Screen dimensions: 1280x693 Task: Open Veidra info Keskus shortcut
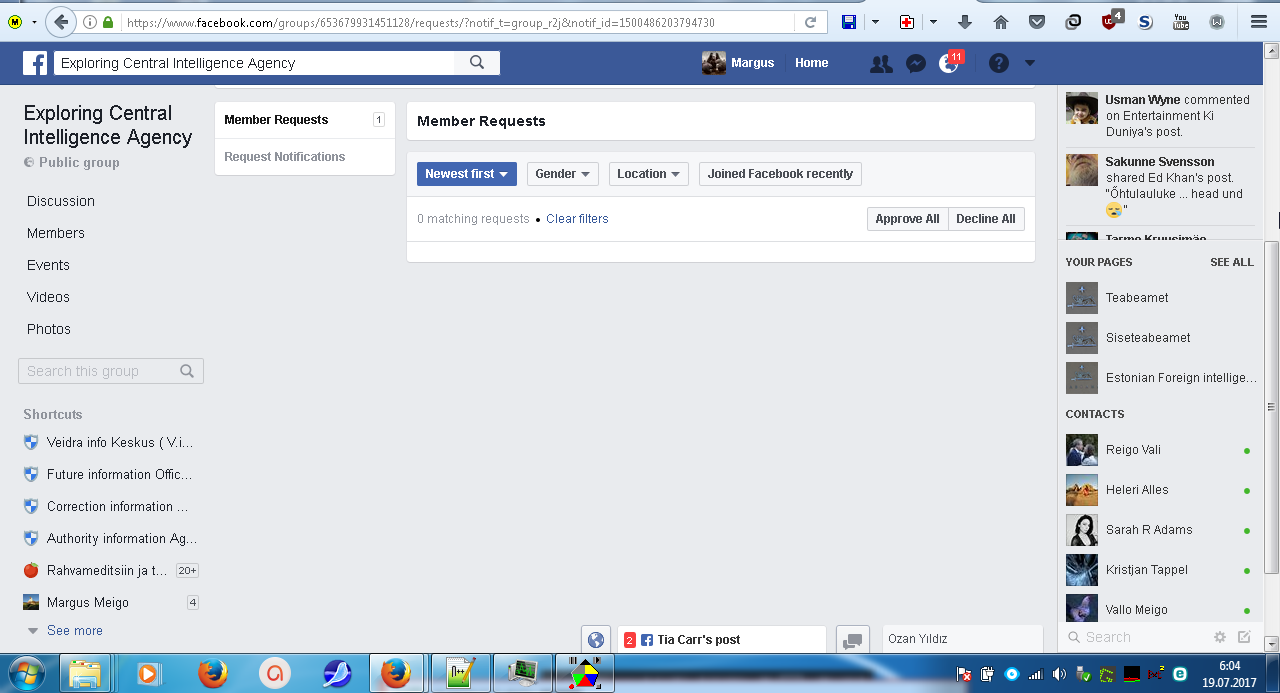[x=109, y=442]
